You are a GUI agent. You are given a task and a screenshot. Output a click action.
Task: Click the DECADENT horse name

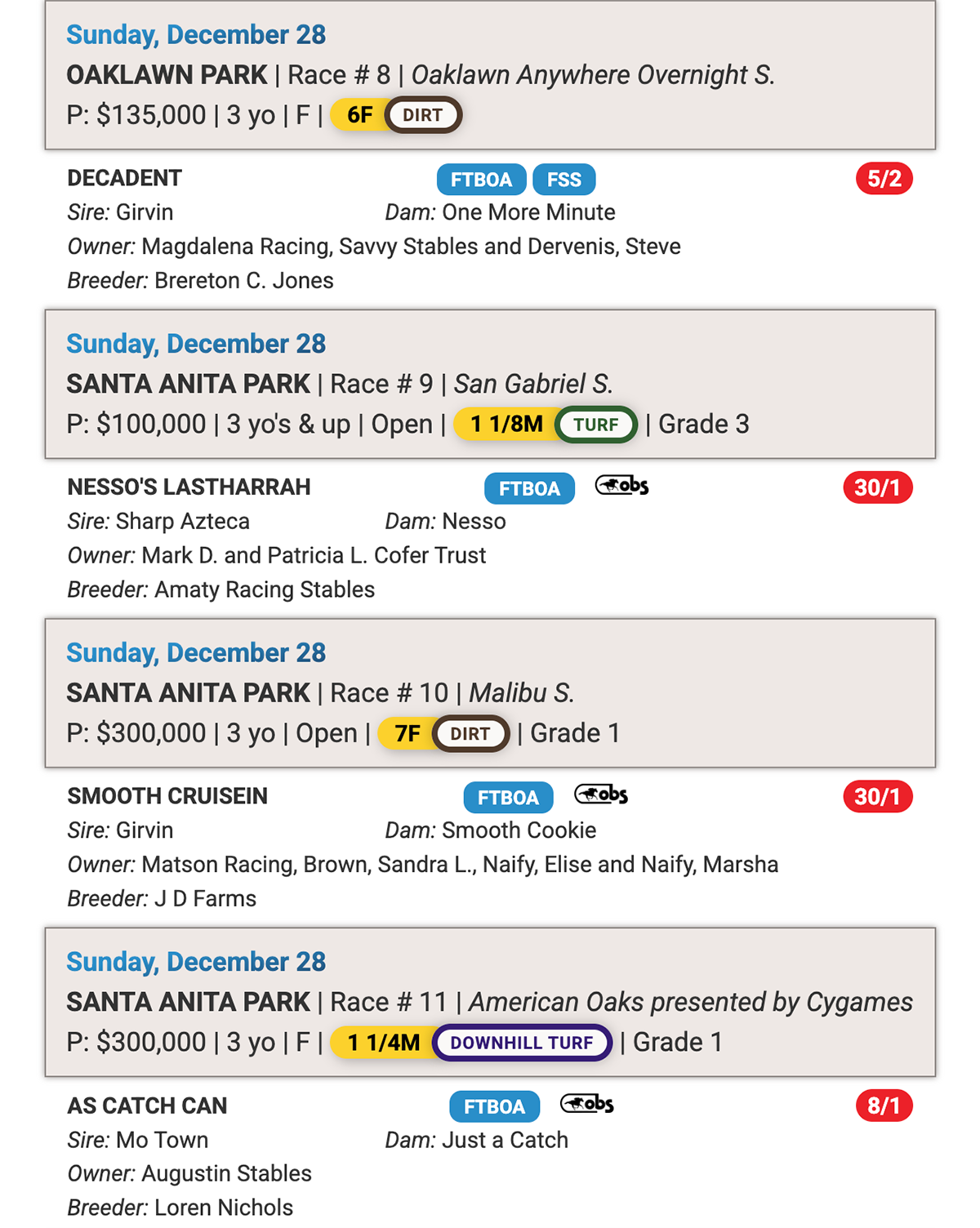pos(124,178)
